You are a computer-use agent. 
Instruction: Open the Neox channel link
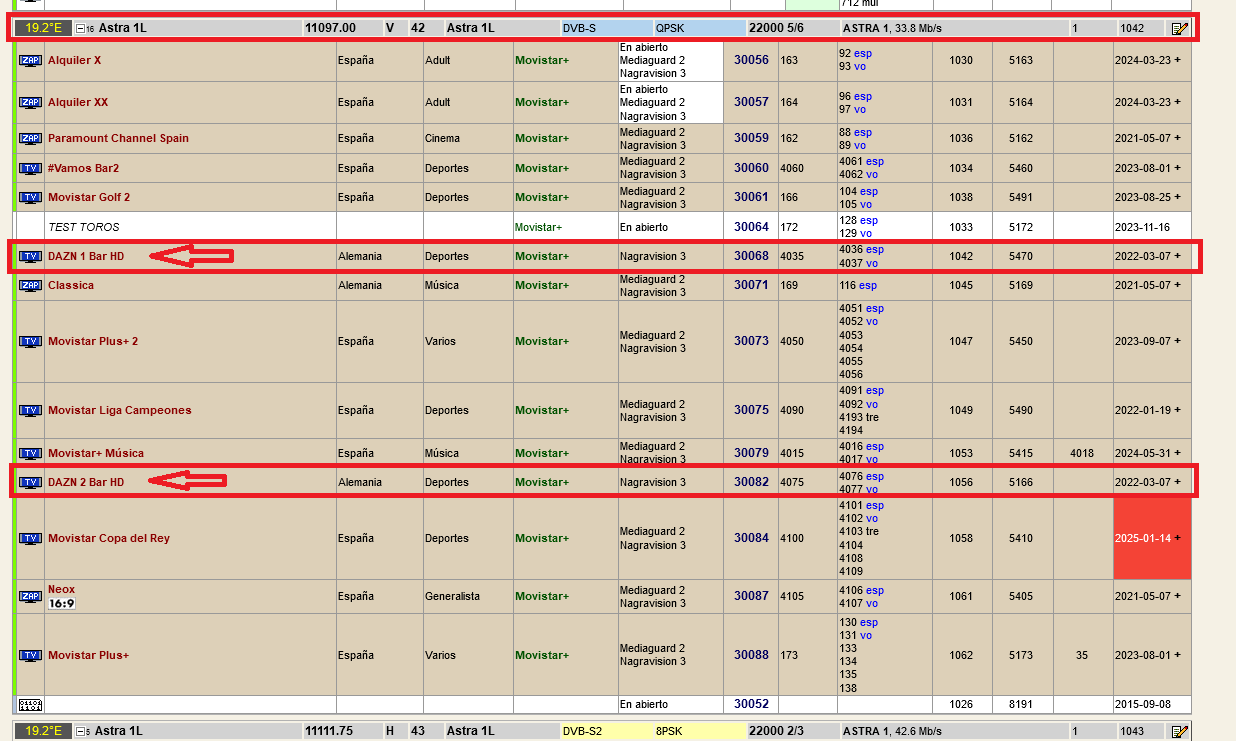[61, 589]
